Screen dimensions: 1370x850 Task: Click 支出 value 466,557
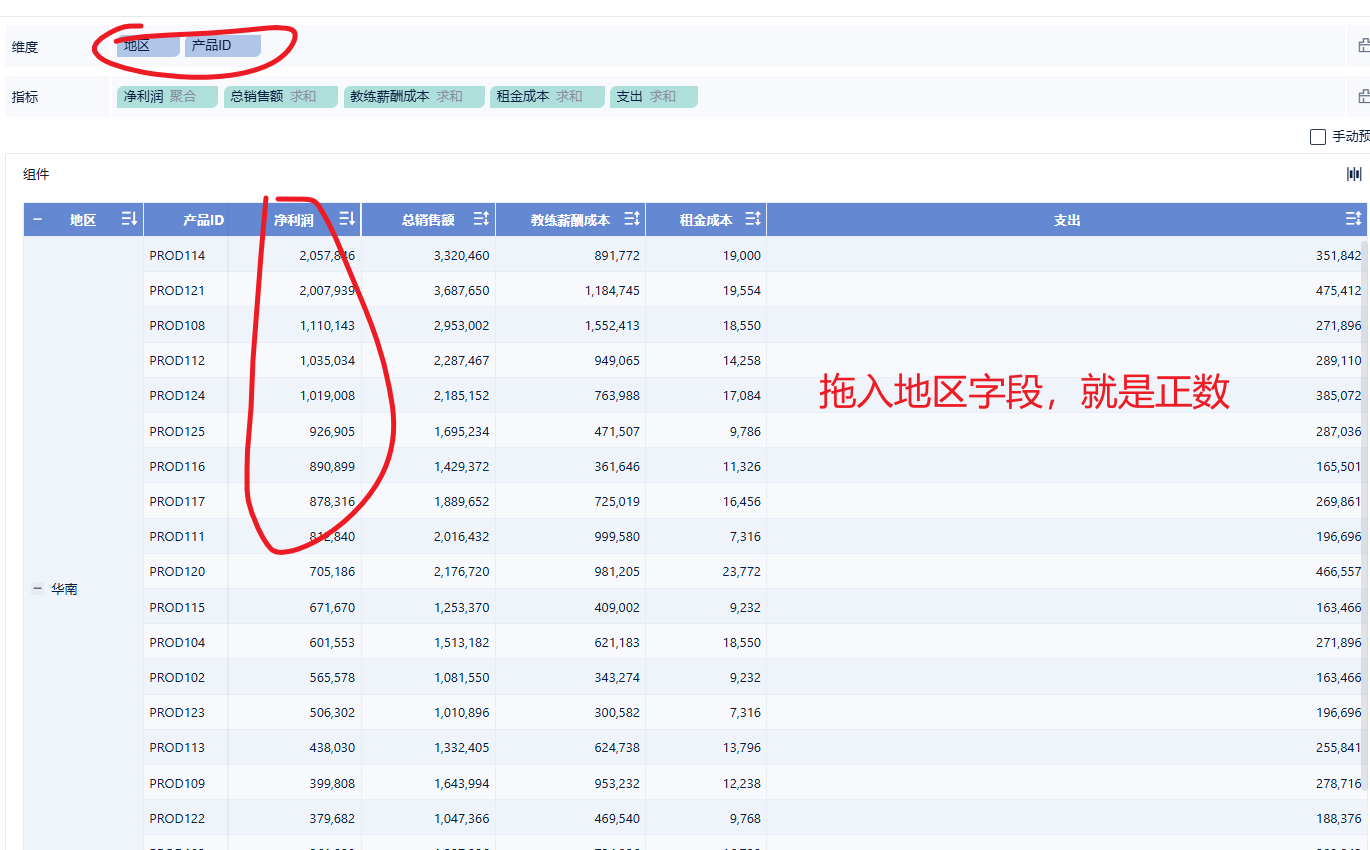coord(1339,571)
